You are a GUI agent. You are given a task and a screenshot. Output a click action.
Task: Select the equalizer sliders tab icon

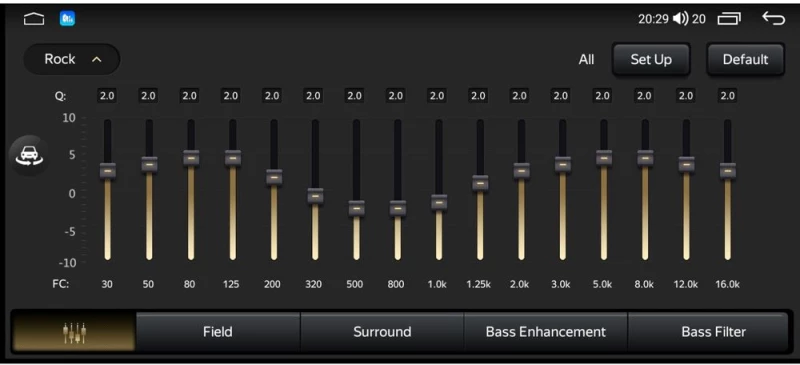[x=74, y=332]
